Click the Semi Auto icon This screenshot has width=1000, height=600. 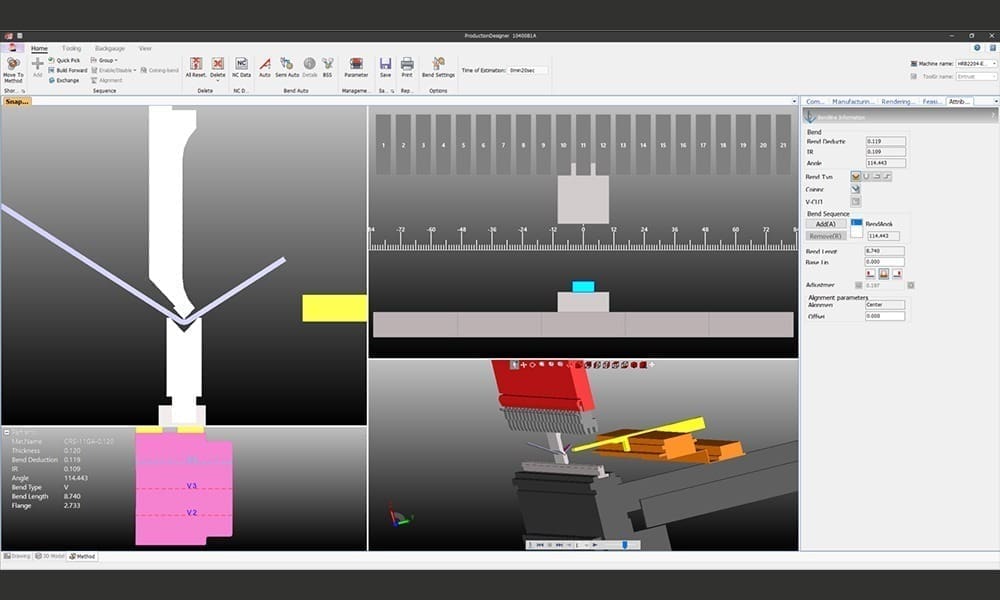[x=287, y=65]
